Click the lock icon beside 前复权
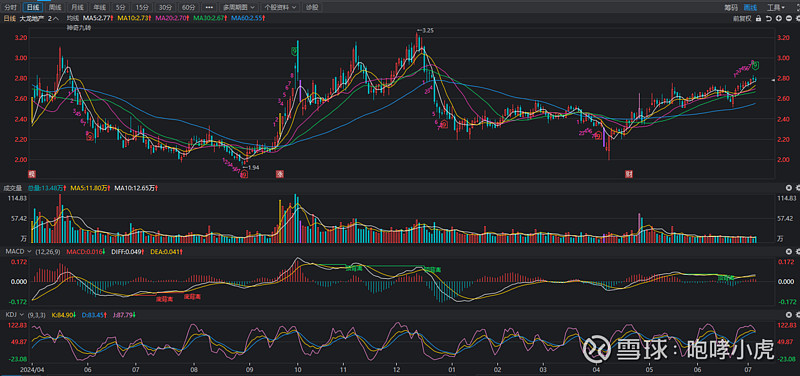Image resolution: width=800 pixels, height=376 pixels. click(x=759, y=18)
